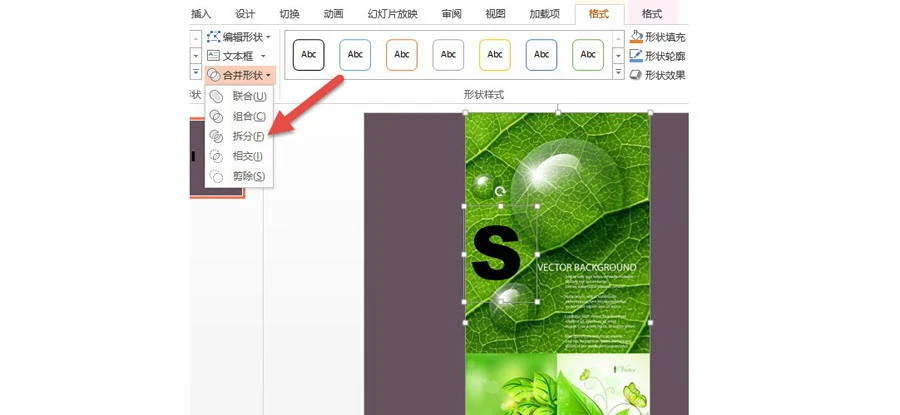Viewport: 900px width, 415px height.
Task: Select the pink 格式 tab
Action: point(651,14)
